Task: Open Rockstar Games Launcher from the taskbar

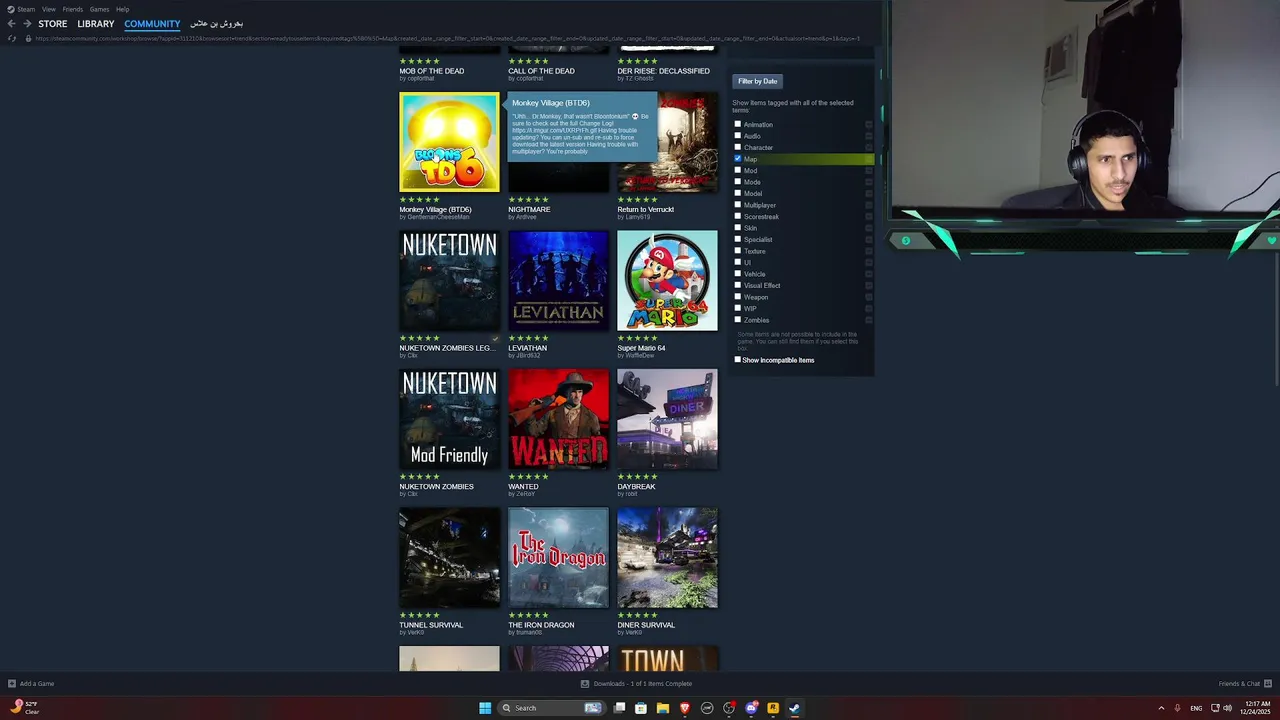Action: (773, 708)
